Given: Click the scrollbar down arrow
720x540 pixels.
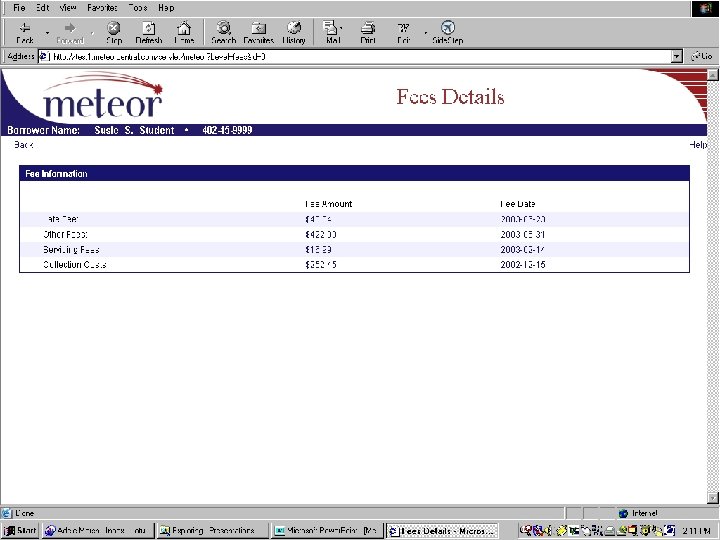Looking at the screenshot, I should point(713,498).
